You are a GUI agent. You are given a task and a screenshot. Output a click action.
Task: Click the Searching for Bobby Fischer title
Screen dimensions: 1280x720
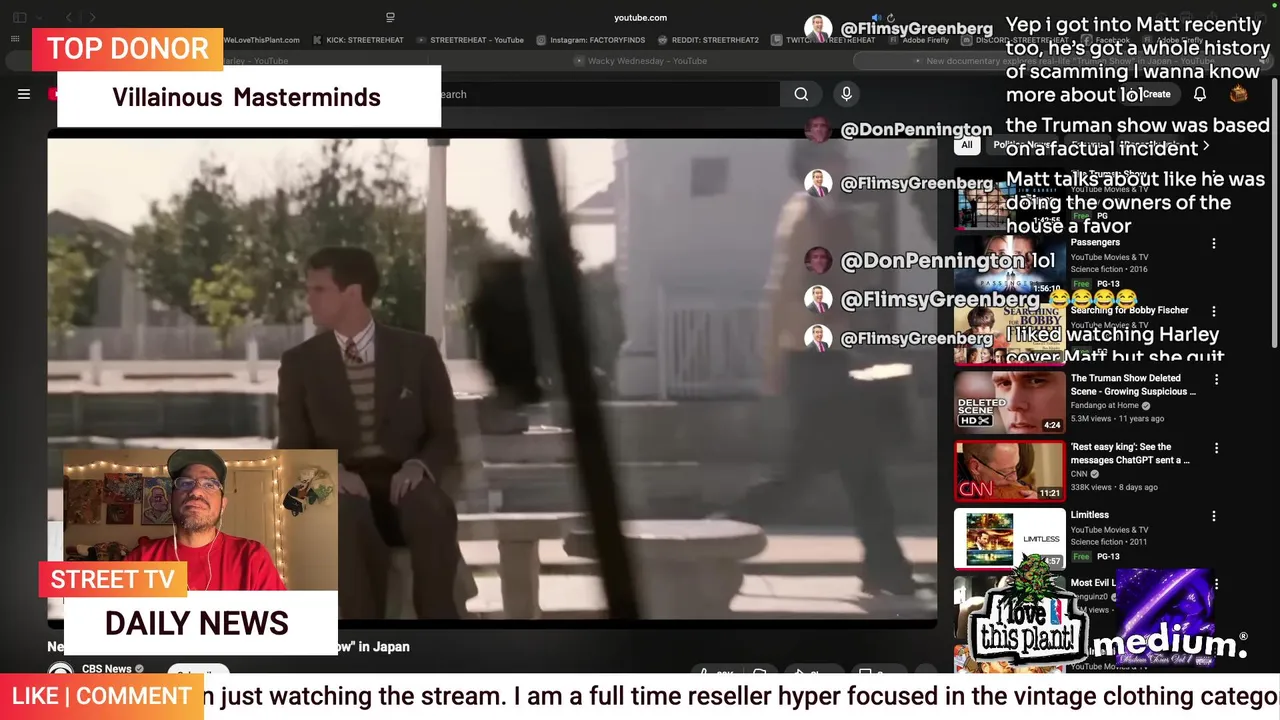(x=1129, y=310)
